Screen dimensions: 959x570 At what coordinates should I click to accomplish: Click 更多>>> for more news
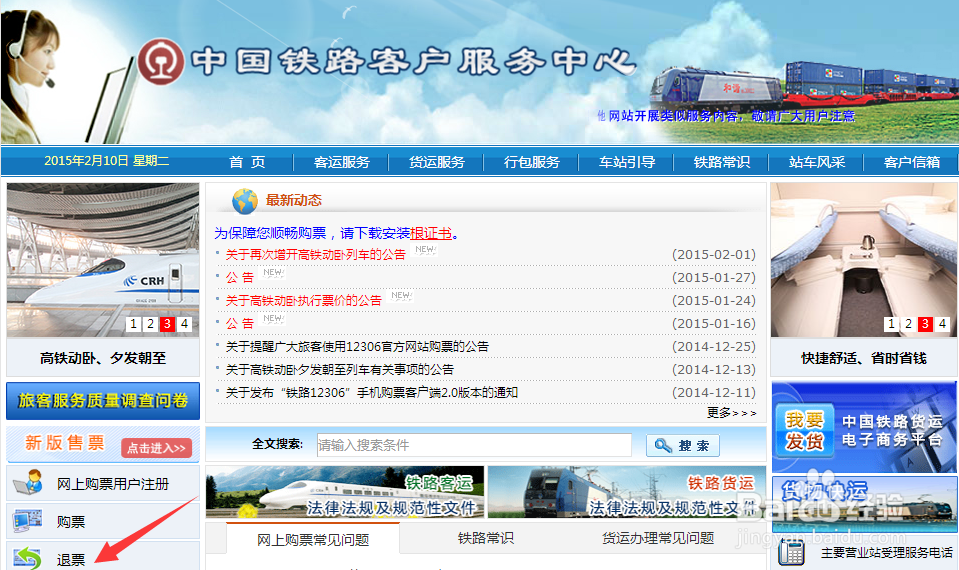point(731,413)
